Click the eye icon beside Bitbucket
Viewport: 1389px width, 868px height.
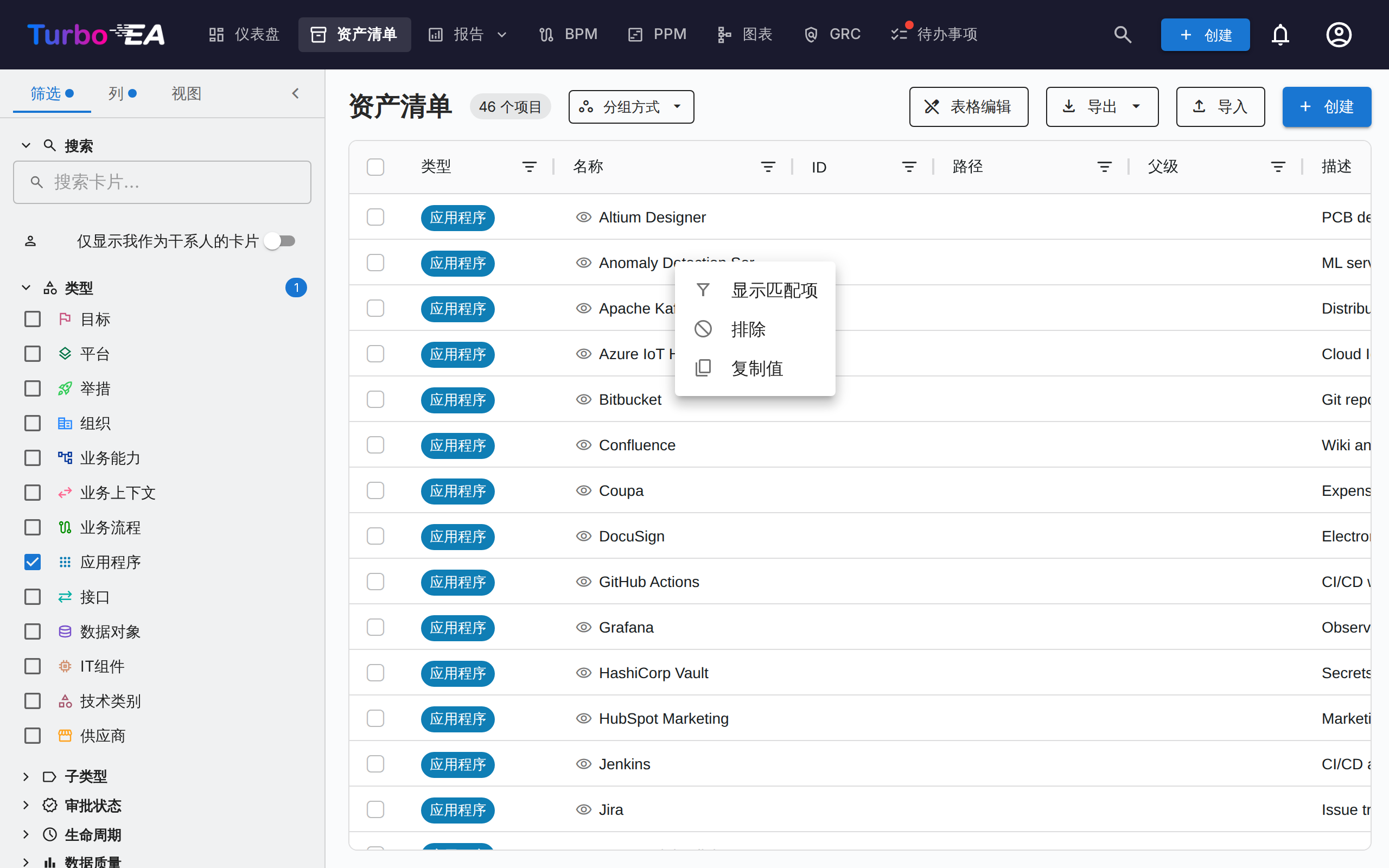point(584,400)
